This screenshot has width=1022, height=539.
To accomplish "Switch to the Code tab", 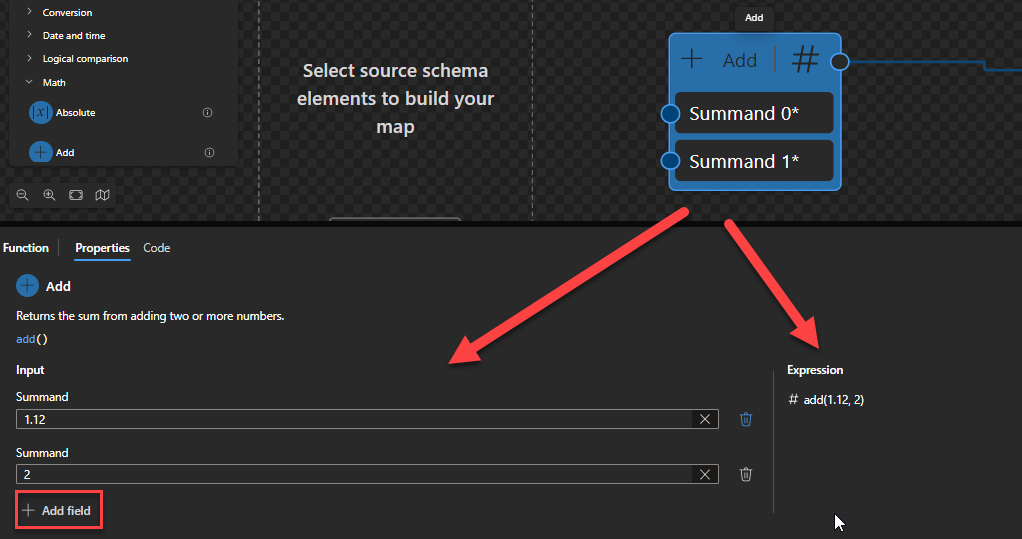I will [x=156, y=248].
